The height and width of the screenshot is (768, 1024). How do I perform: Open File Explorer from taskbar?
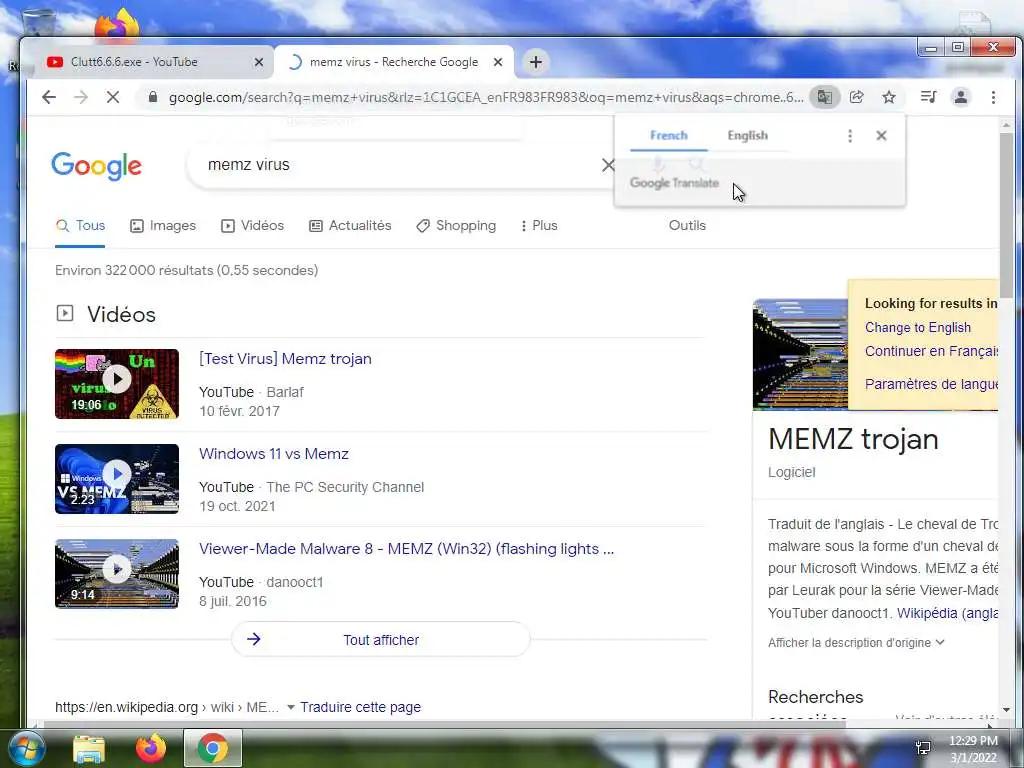(x=89, y=749)
